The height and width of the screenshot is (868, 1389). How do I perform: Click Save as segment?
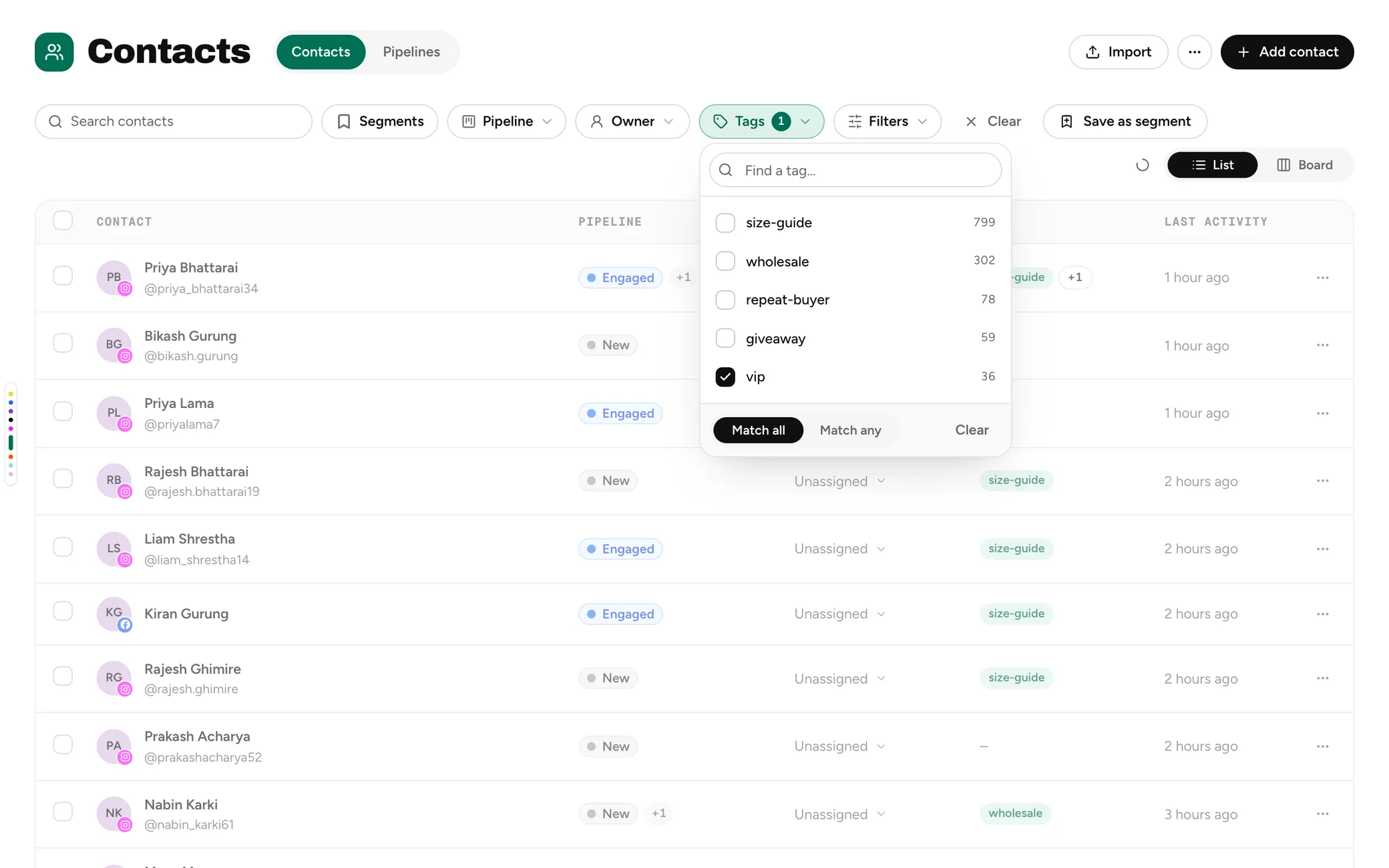(x=1125, y=122)
